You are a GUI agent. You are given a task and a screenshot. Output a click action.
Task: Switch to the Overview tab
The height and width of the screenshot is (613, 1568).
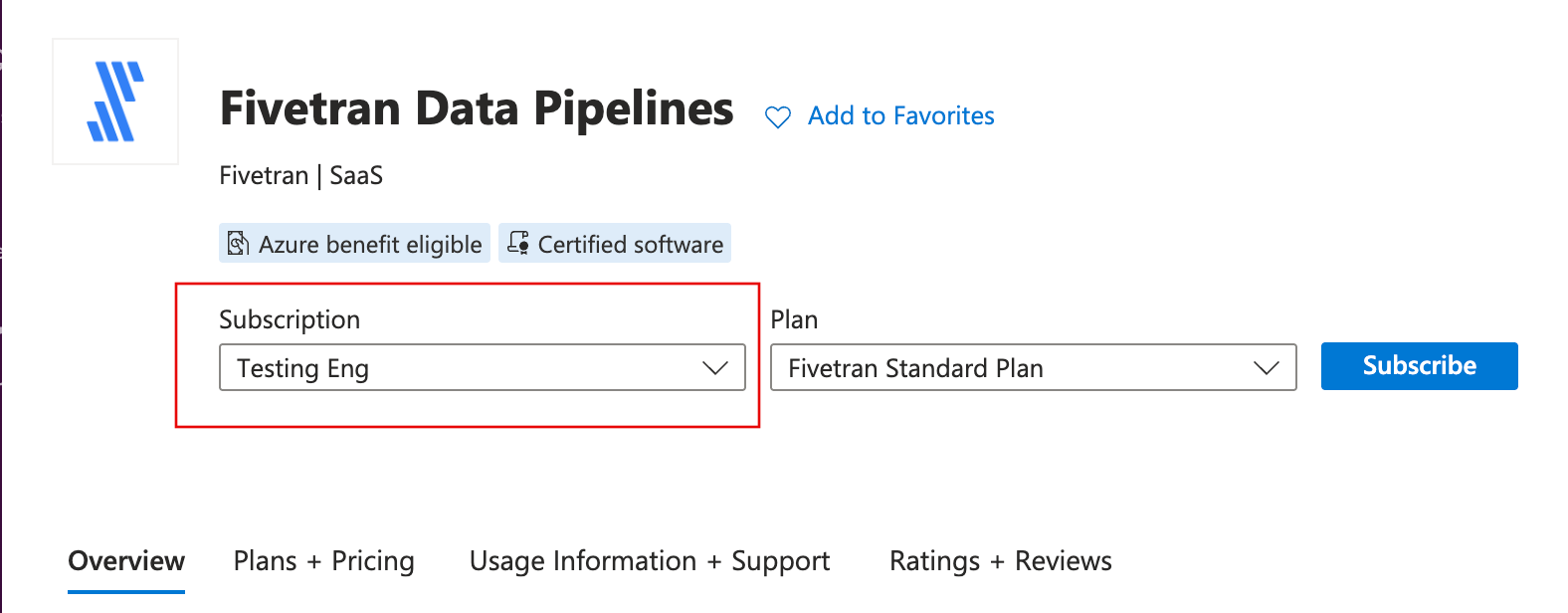pos(126,561)
